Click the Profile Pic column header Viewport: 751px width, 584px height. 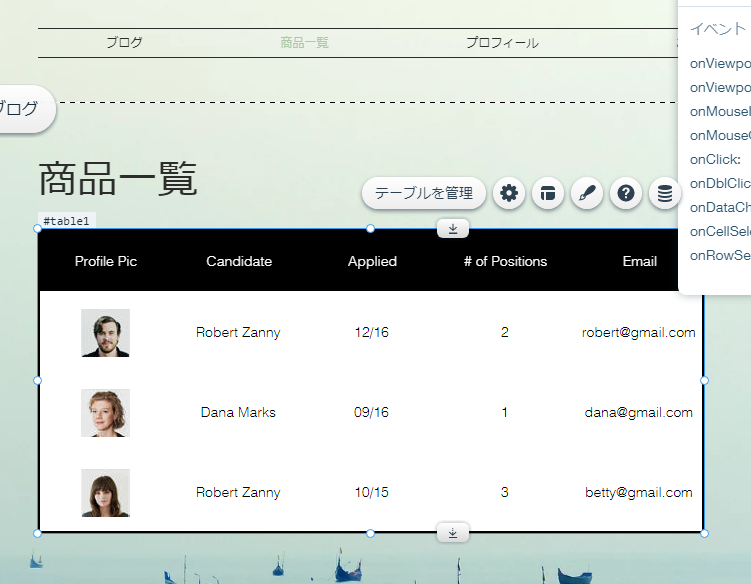[106, 261]
